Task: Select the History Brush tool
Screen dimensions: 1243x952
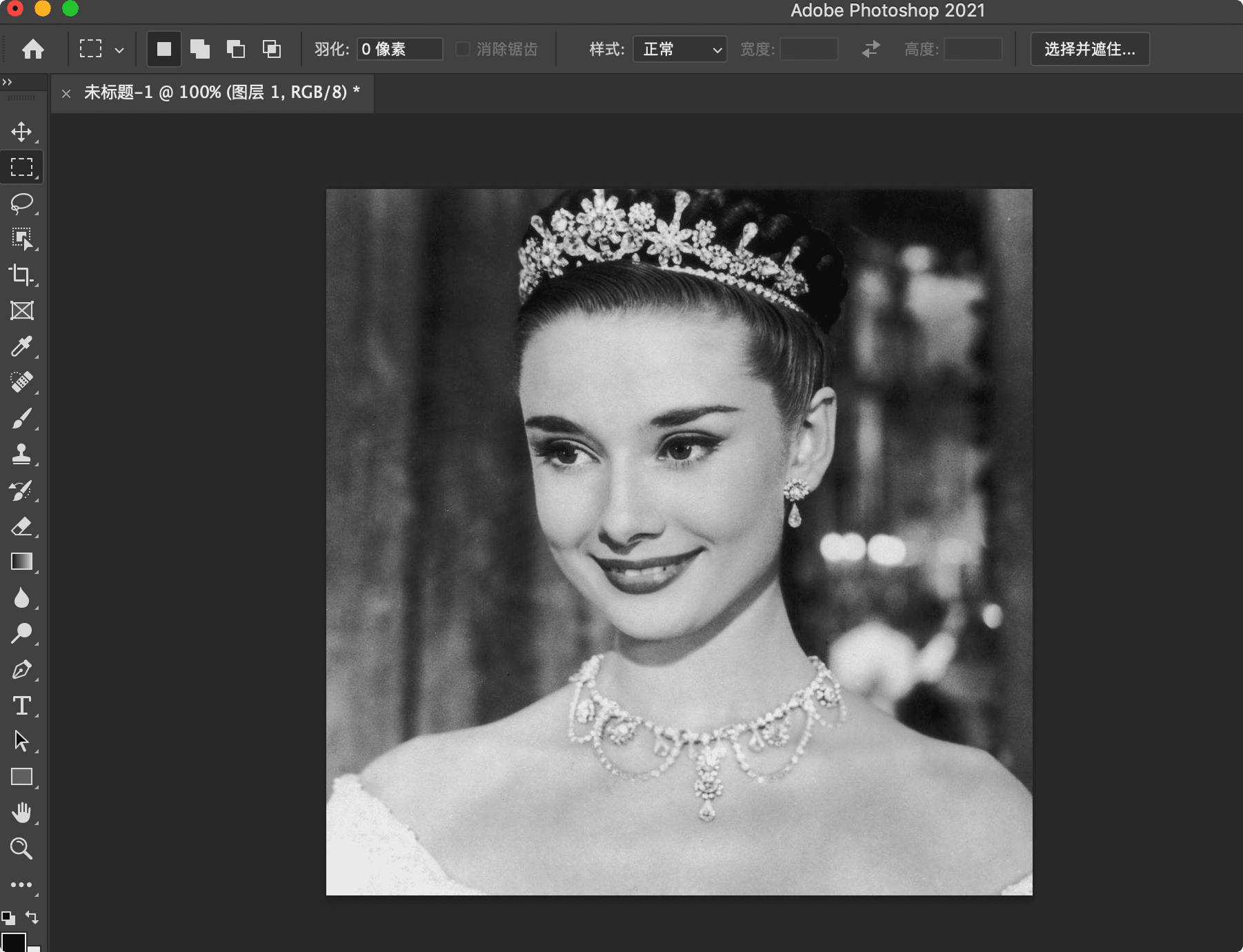Action: pyautogui.click(x=21, y=490)
